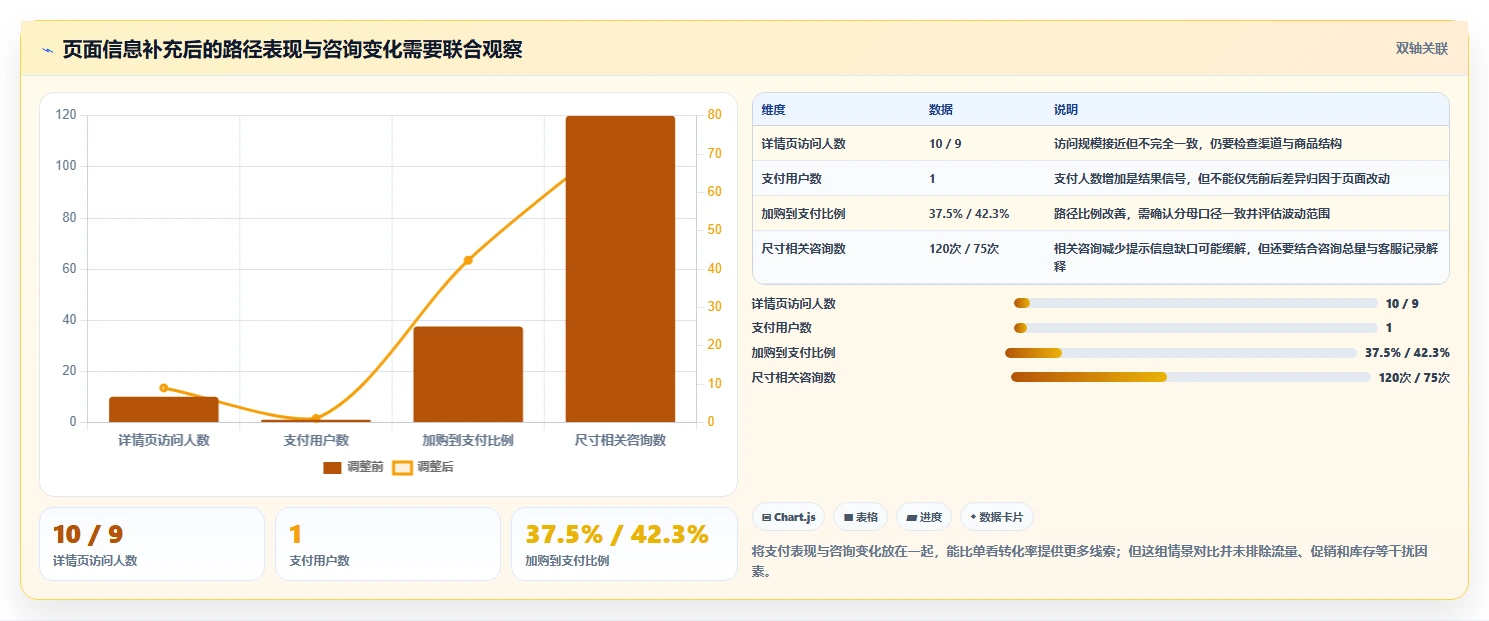This screenshot has height=621, width=1489.
Task: Open the 支付用户数 stat card
Action: click(388, 544)
